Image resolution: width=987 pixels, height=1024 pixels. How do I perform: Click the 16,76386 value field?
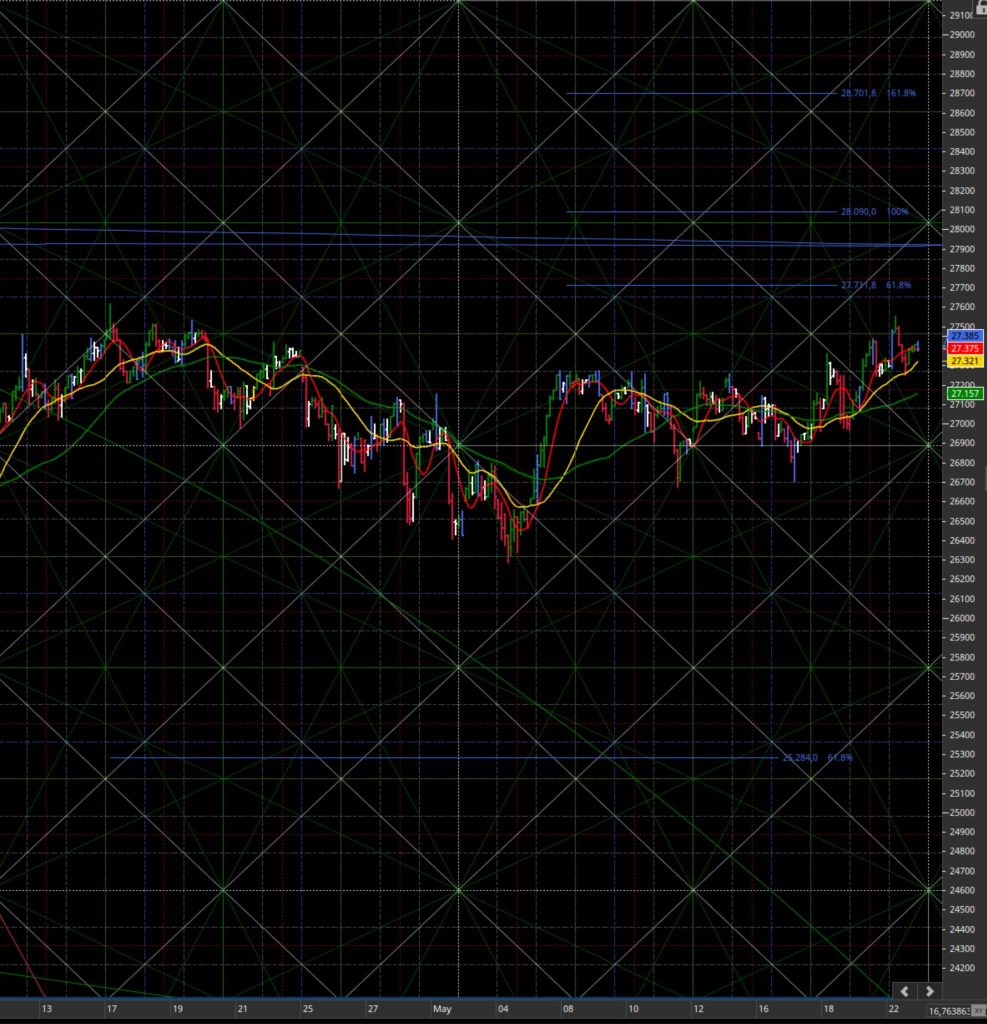tap(950, 1011)
